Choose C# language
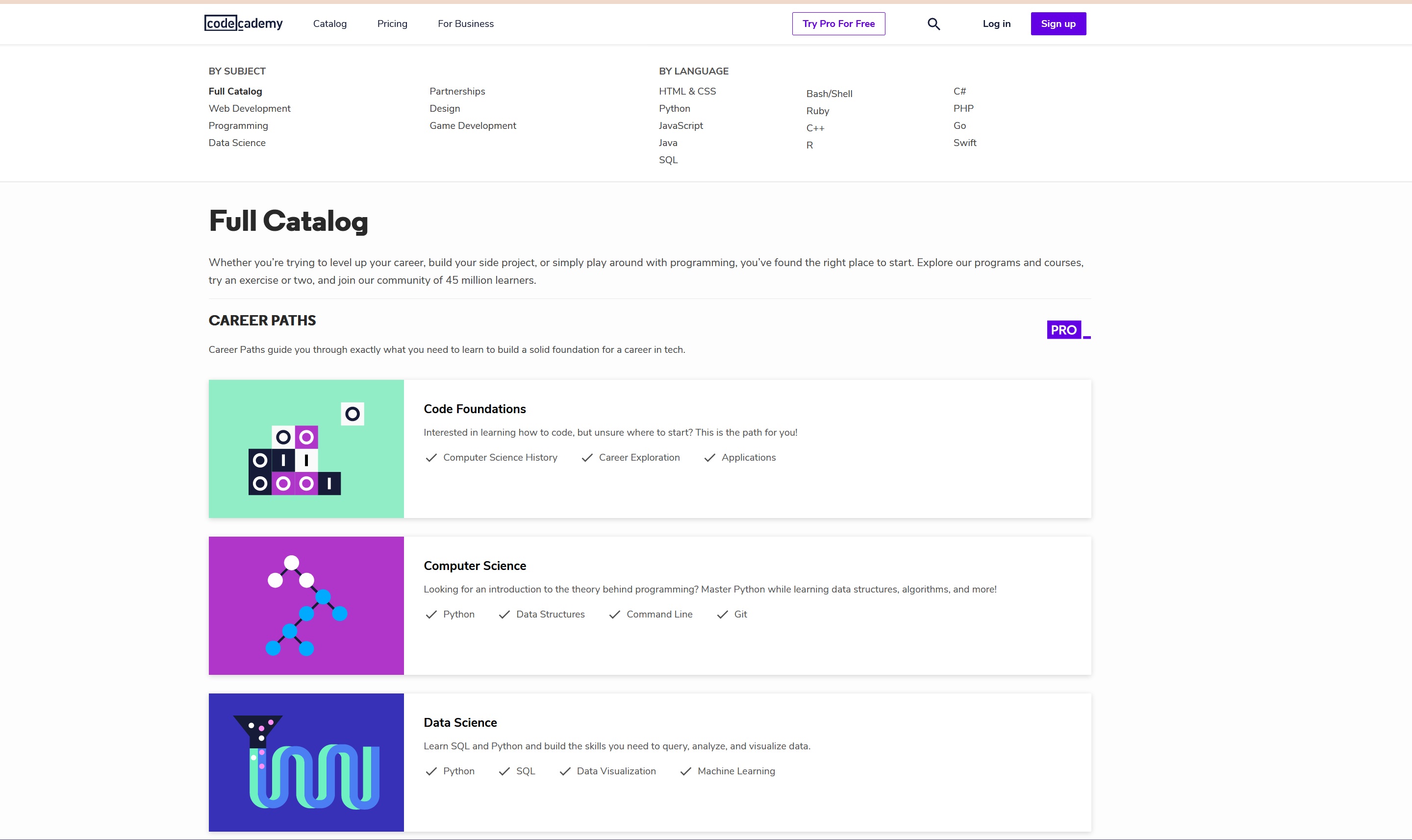This screenshot has width=1412, height=840. point(959,91)
